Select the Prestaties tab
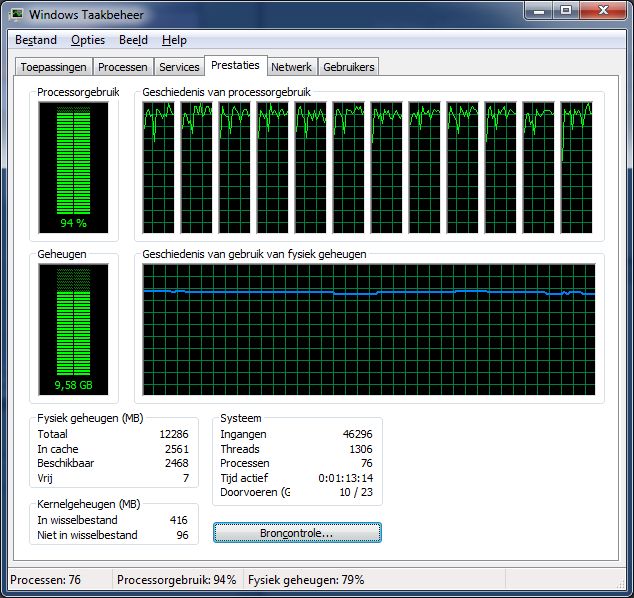Screen dimensions: 634x598 (x=235, y=65)
